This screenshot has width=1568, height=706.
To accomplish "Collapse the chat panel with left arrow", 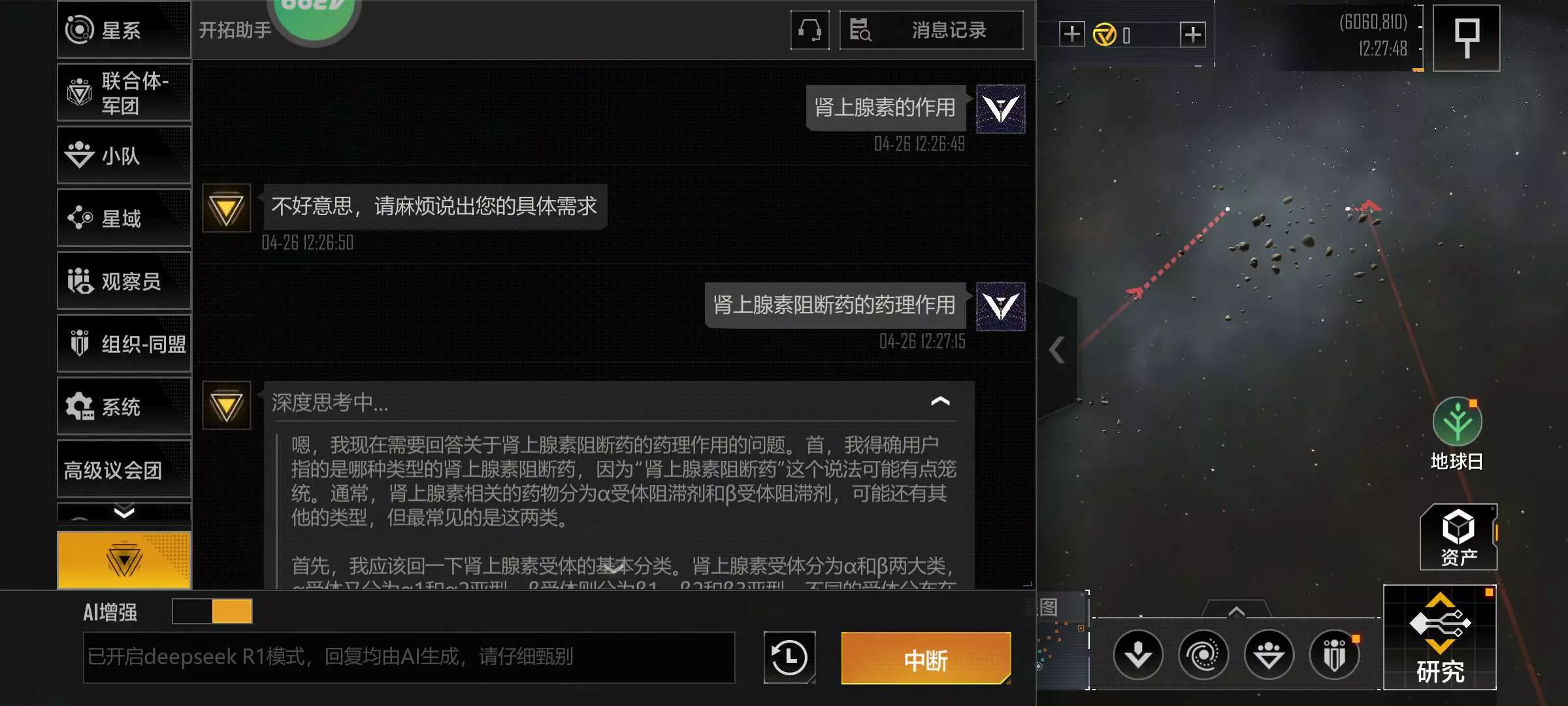I will click(x=1057, y=350).
